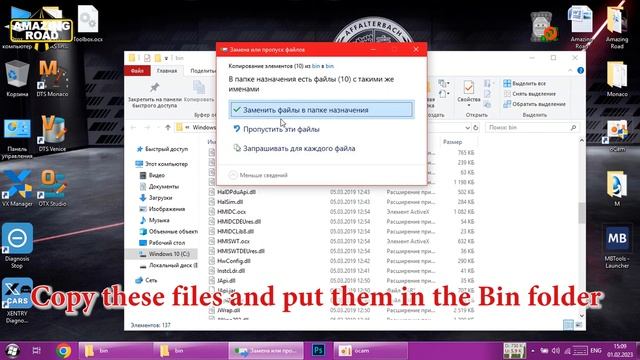640x360 pixels.
Task: Open the M file icon on the desktop
Action: coord(617,189)
